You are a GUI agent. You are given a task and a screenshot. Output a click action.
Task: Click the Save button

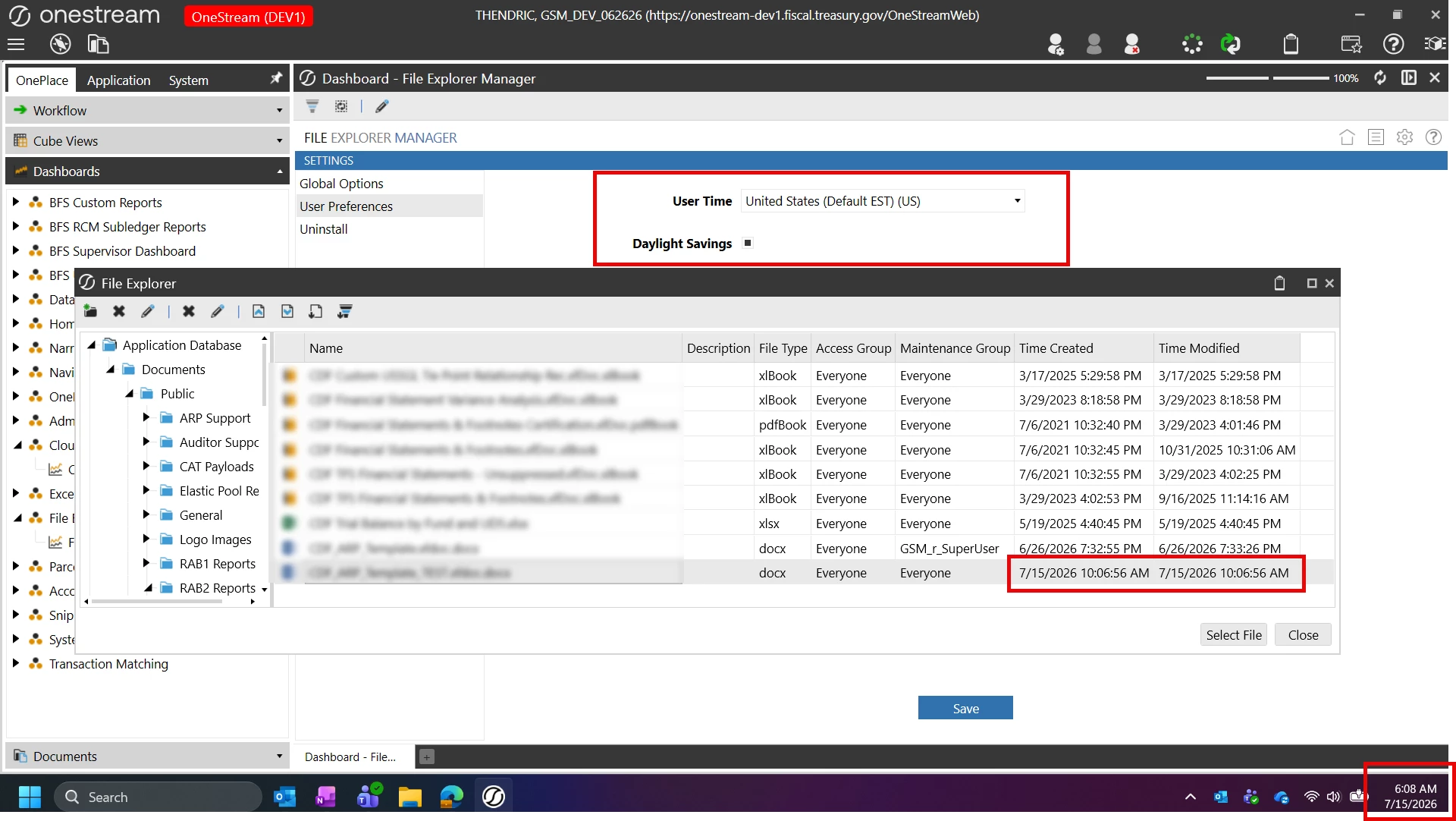click(965, 708)
